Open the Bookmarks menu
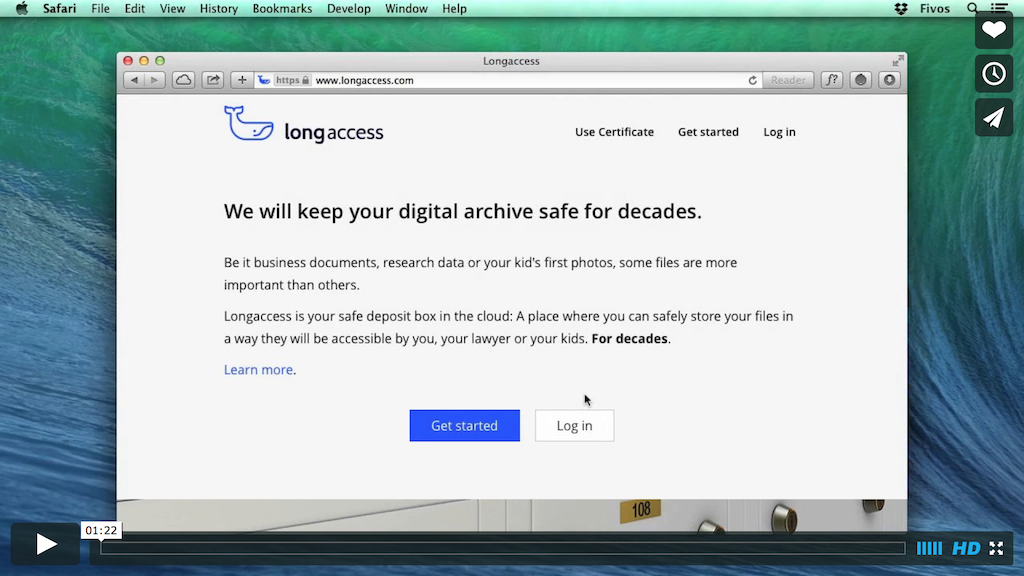This screenshot has width=1024, height=576. [x=282, y=8]
